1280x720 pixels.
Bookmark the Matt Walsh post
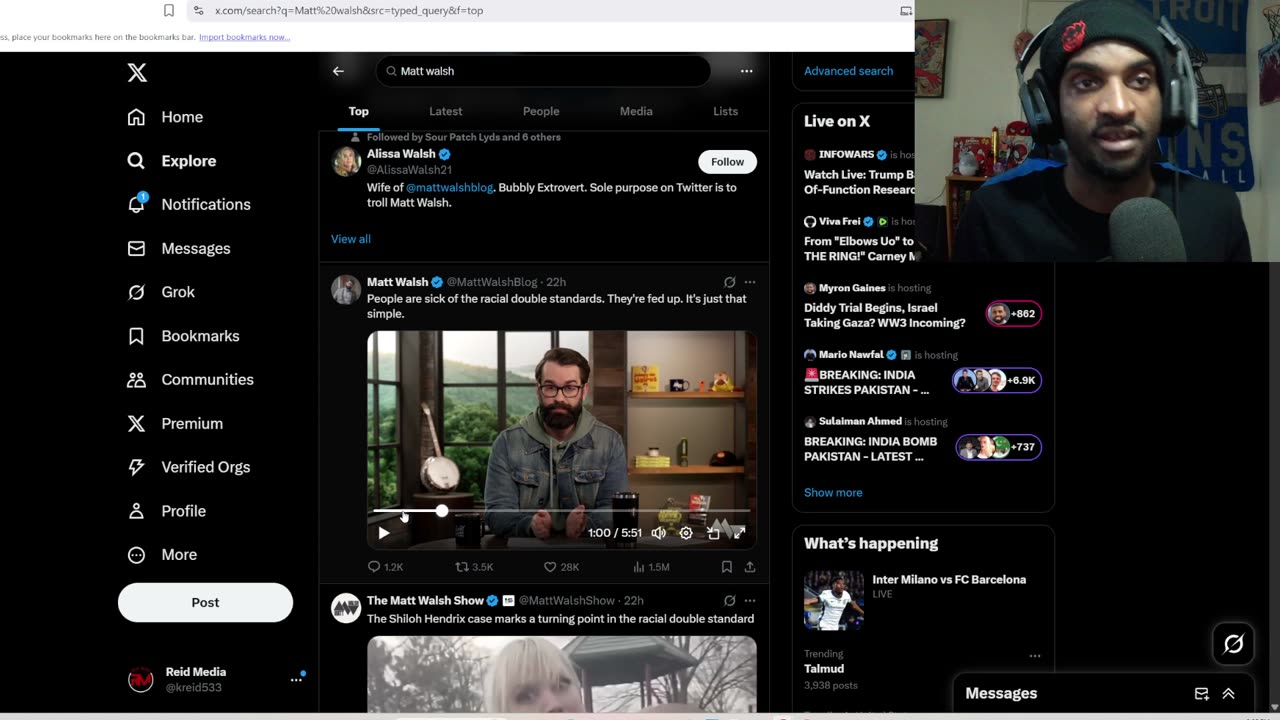tap(727, 567)
